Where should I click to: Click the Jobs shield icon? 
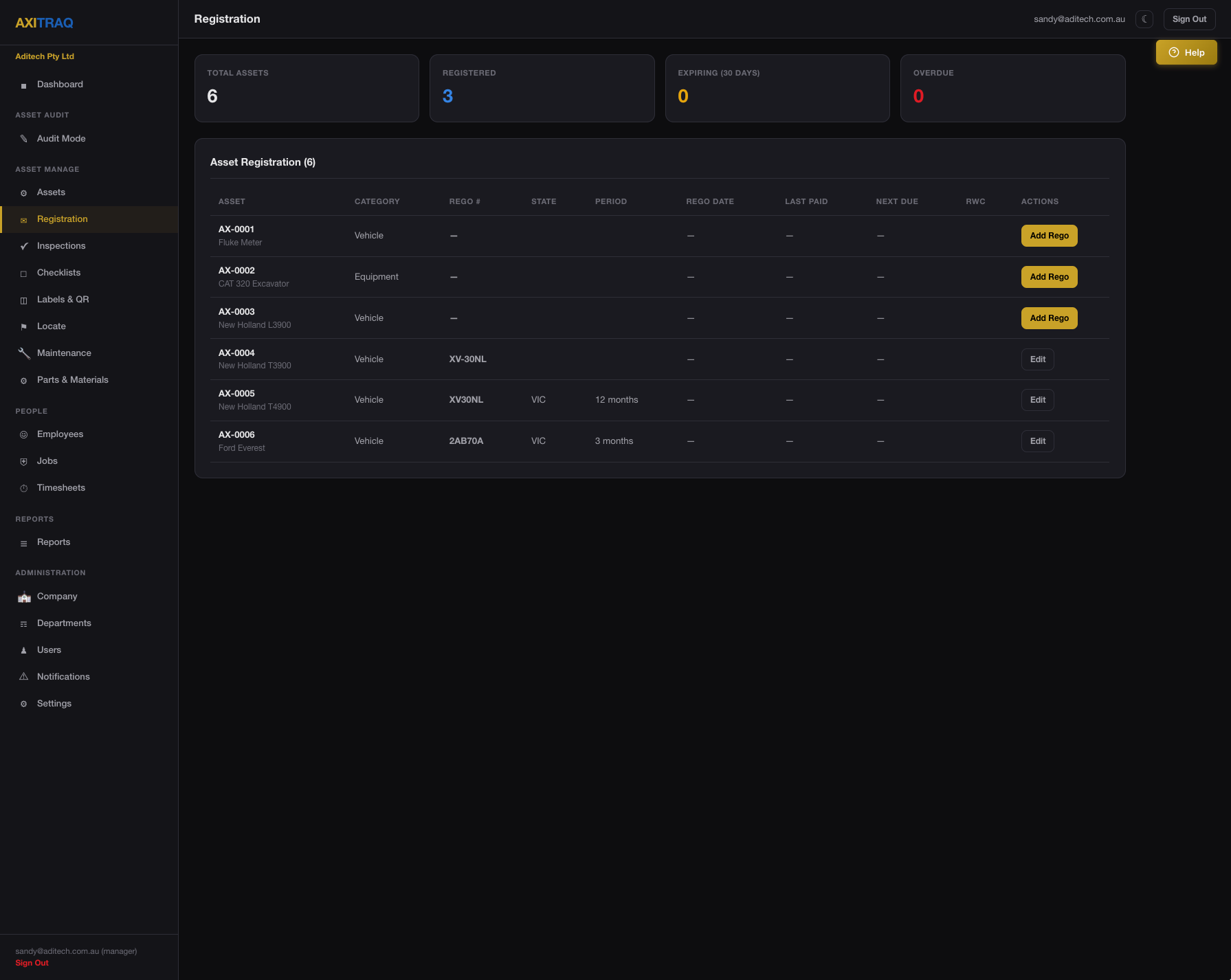pyautogui.click(x=23, y=462)
